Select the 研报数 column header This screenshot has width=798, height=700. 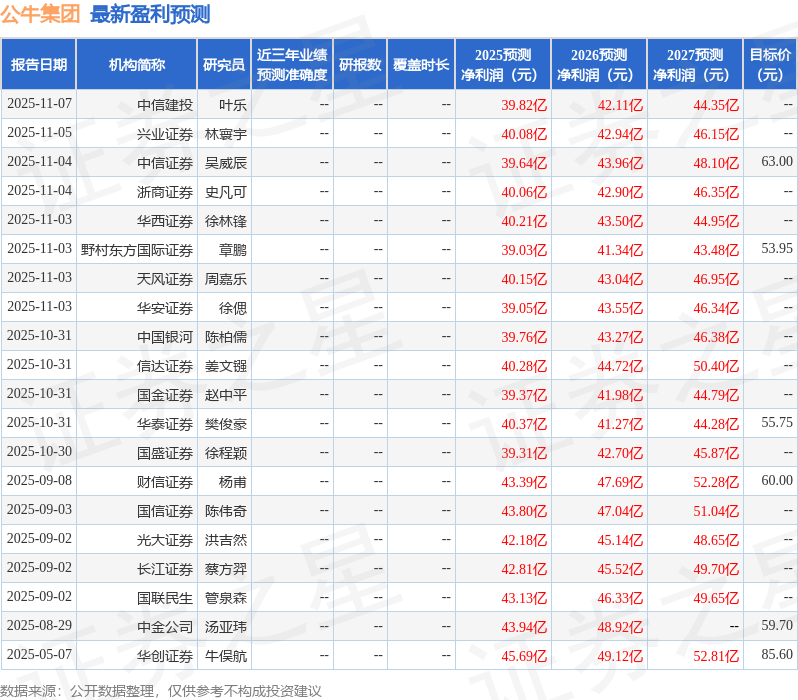pyautogui.click(x=360, y=64)
